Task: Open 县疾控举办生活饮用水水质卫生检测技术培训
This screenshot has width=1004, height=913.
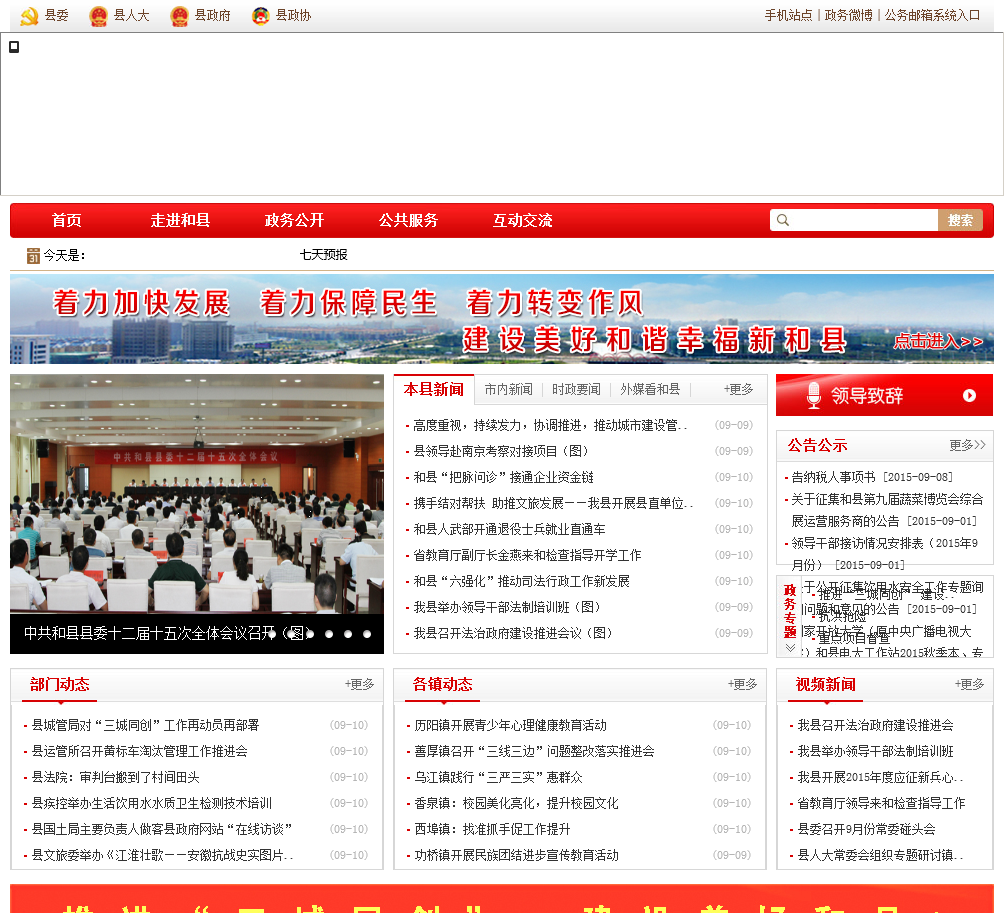Action: (x=152, y=803)
